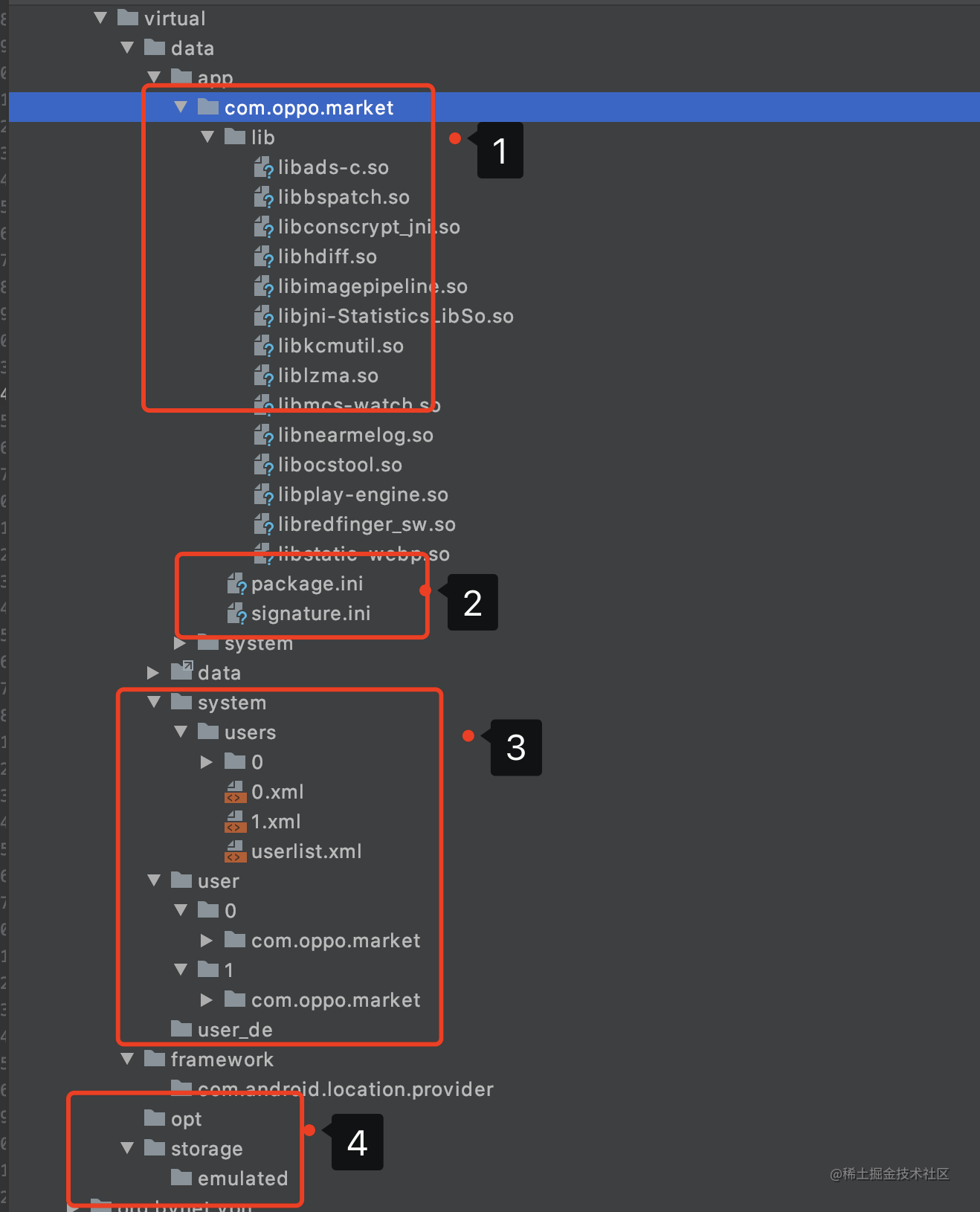Click the package.ini file icon
Image resolution: width=980 pixels, height=1212 pixels.
pyautogui.click(x=237, y=584)
